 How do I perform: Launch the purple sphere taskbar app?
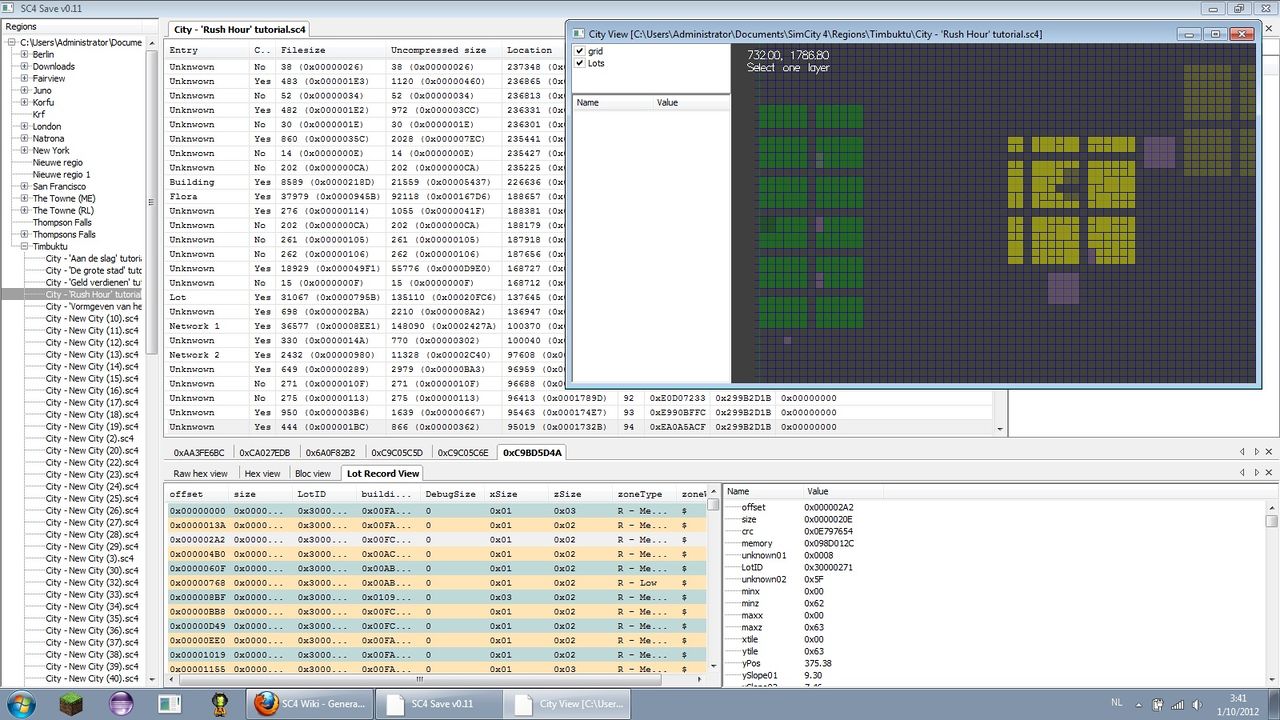click(x=121, y=703)
